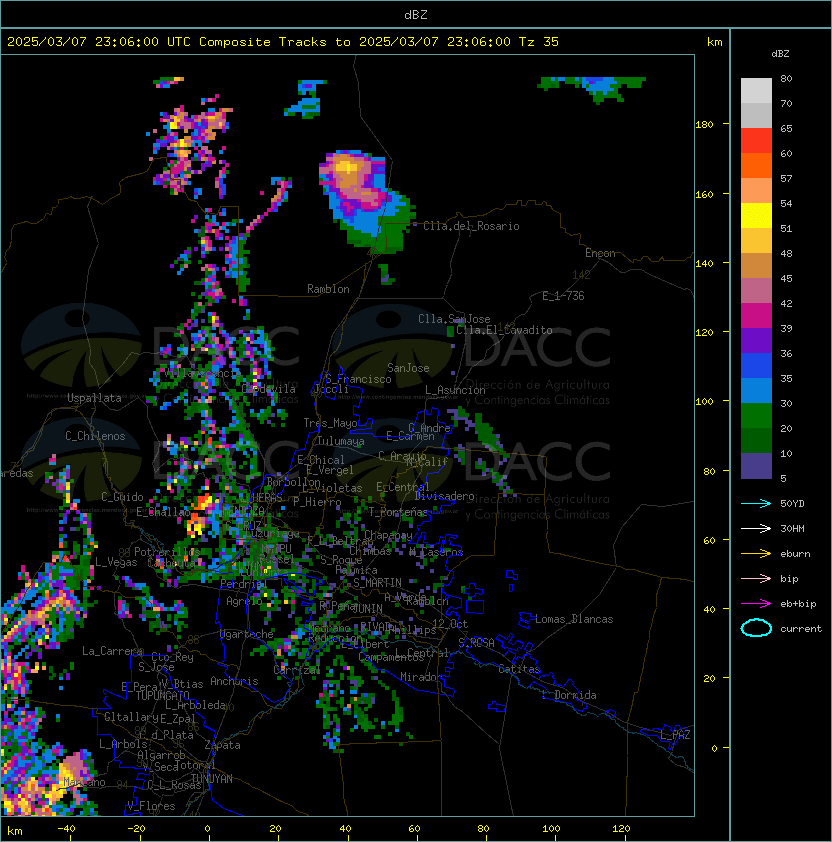Click the C_Guido place label

pos(122,497)
